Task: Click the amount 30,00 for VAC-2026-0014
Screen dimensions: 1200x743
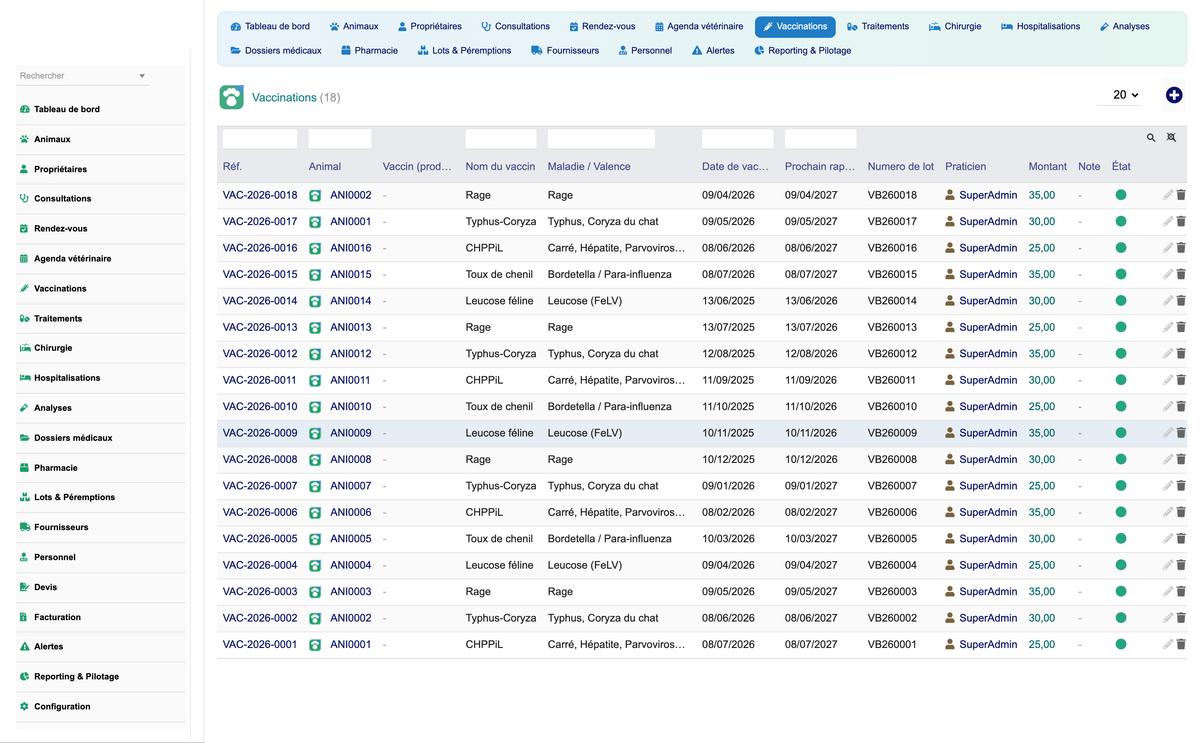Action: tap(1042, 301)
